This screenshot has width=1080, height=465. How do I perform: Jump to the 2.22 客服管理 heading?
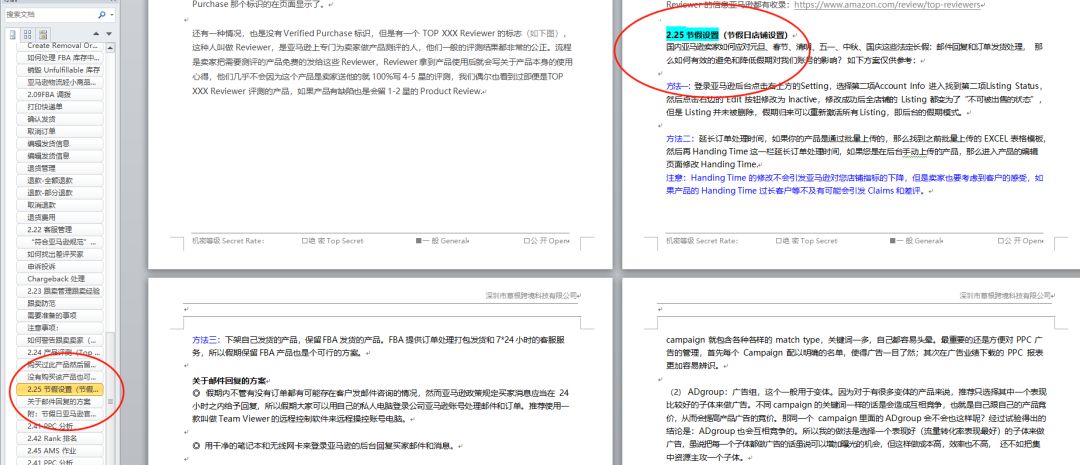point(61,229)
